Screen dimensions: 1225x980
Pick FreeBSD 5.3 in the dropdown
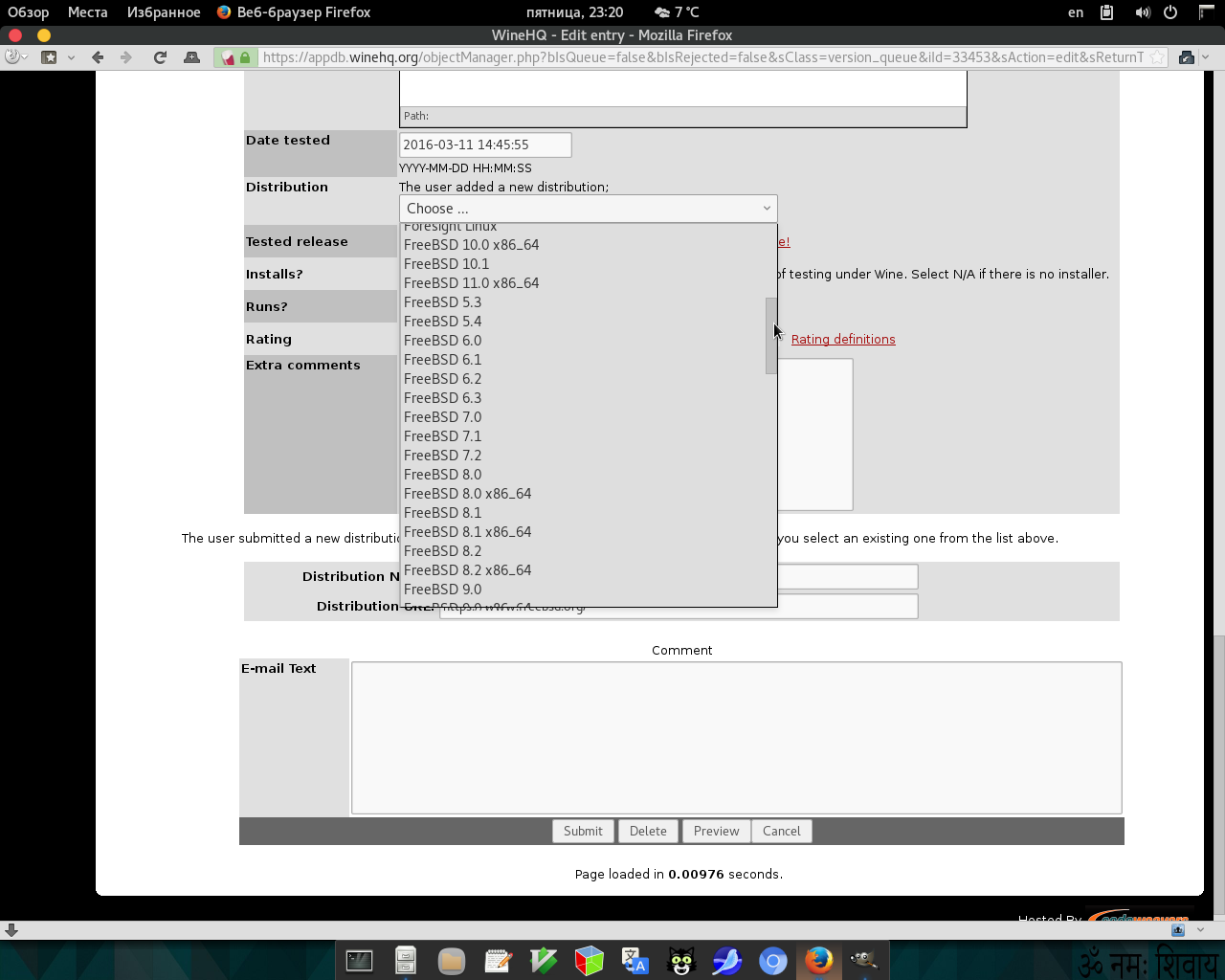[x=582, y=302]
